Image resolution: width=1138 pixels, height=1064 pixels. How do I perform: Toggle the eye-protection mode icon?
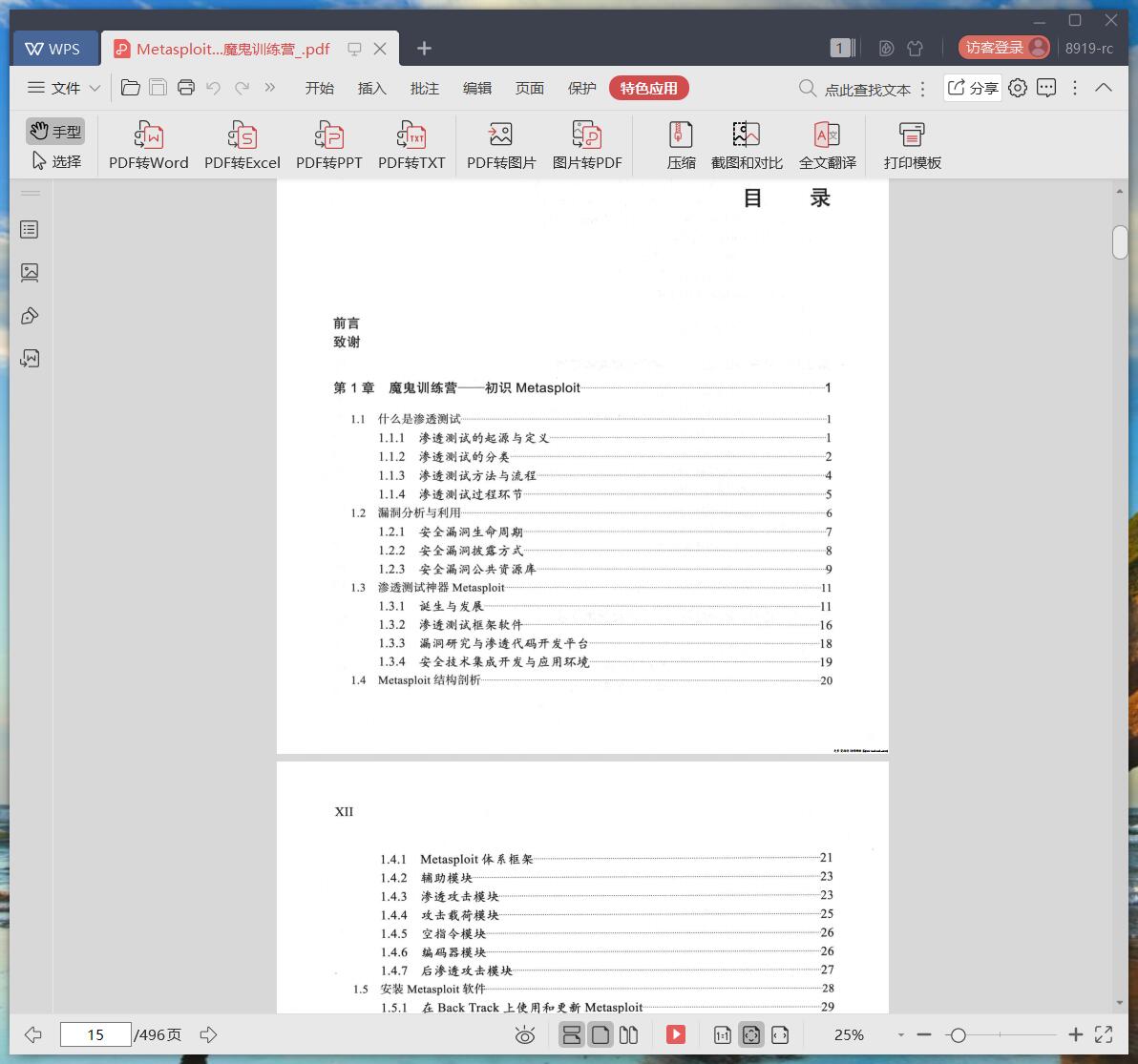click(x=525, y=1035)
